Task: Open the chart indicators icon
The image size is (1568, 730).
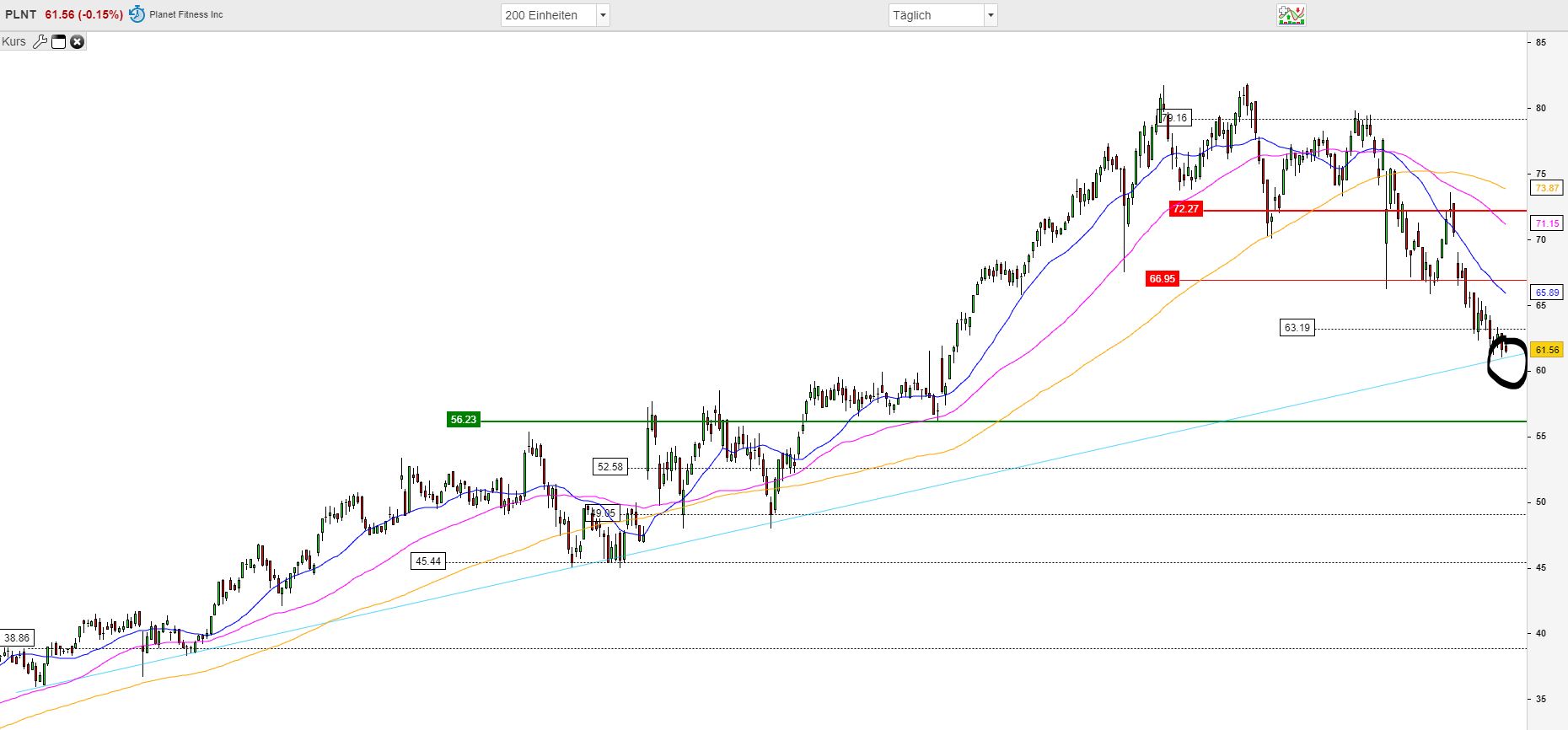Action: 1291,15
